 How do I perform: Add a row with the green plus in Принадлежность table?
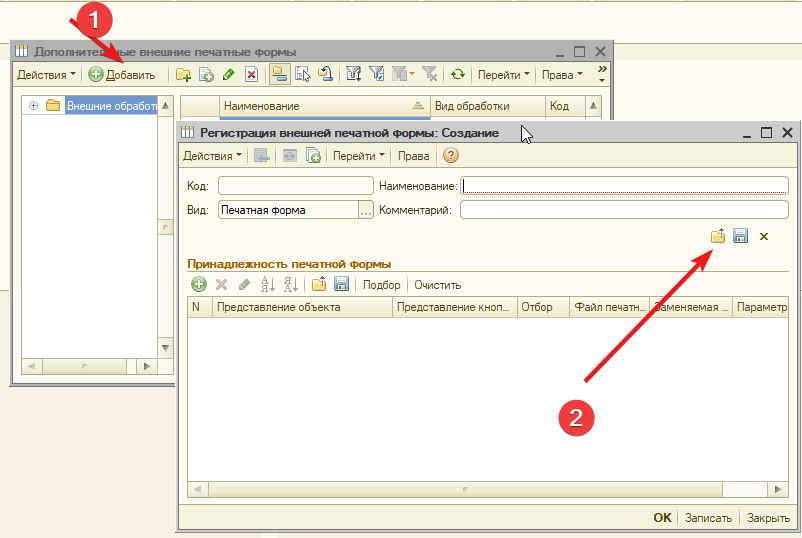pos(199,284)
